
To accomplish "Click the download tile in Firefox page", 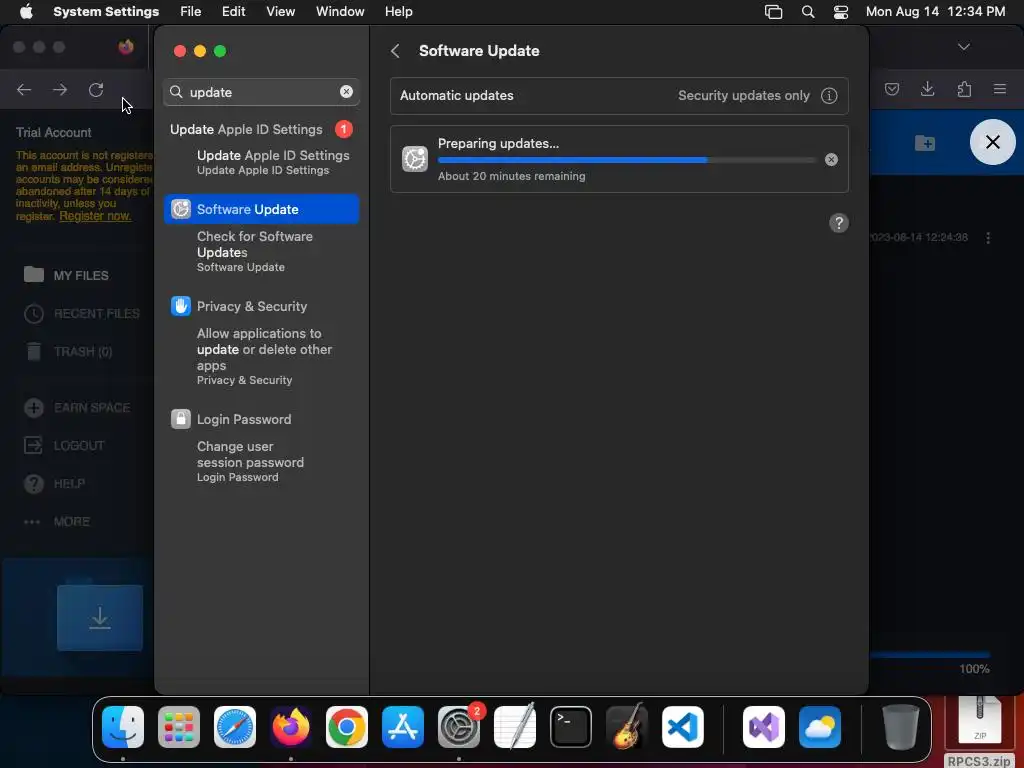I will tap(100, 617).
